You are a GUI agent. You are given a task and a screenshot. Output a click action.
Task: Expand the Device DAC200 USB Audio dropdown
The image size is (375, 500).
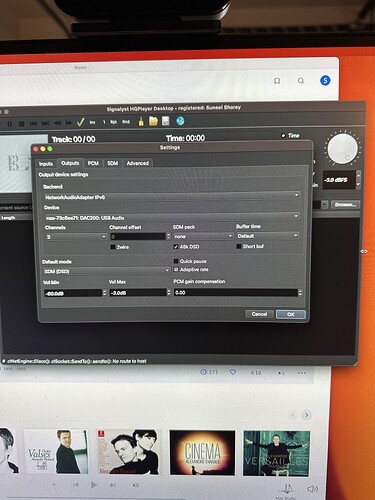[x=172, y=217]
